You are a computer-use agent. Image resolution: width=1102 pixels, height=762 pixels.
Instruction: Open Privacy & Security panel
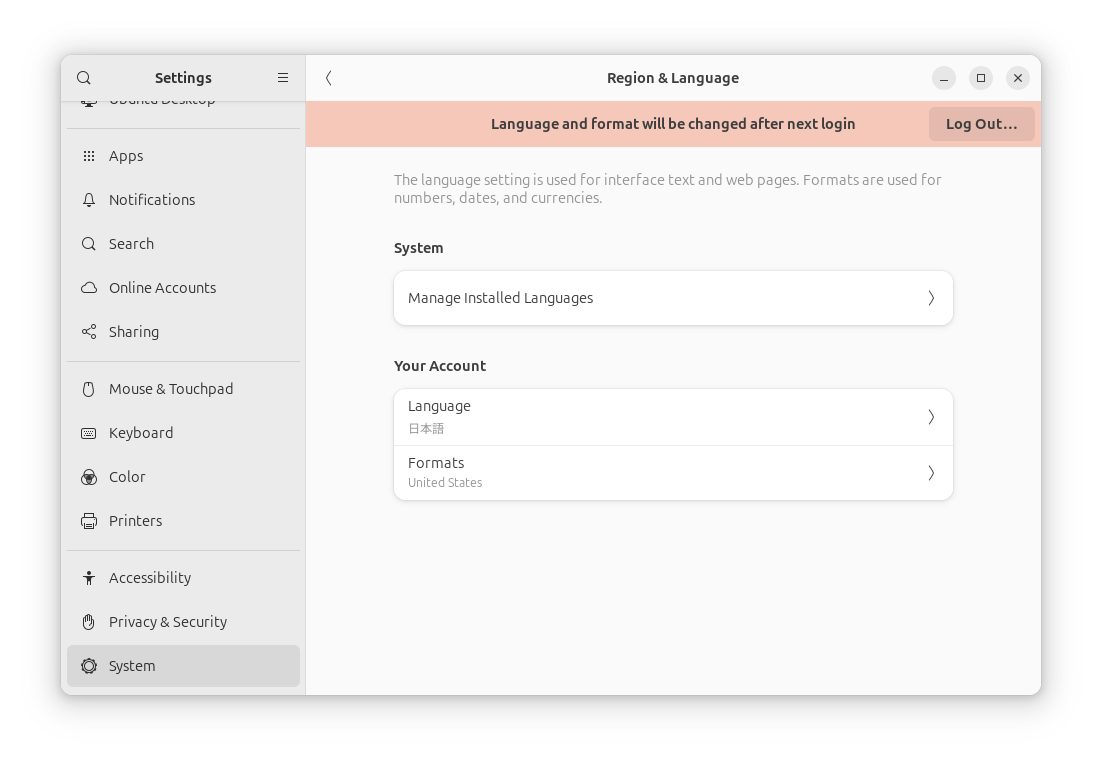point(183,622)
